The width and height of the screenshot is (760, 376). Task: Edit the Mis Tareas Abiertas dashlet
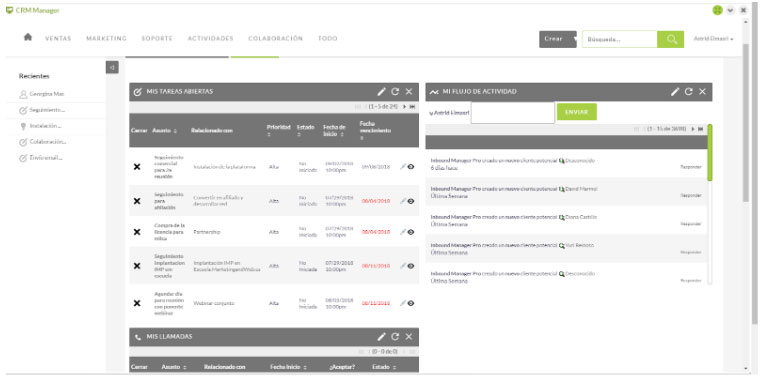(x=381, y=92)
